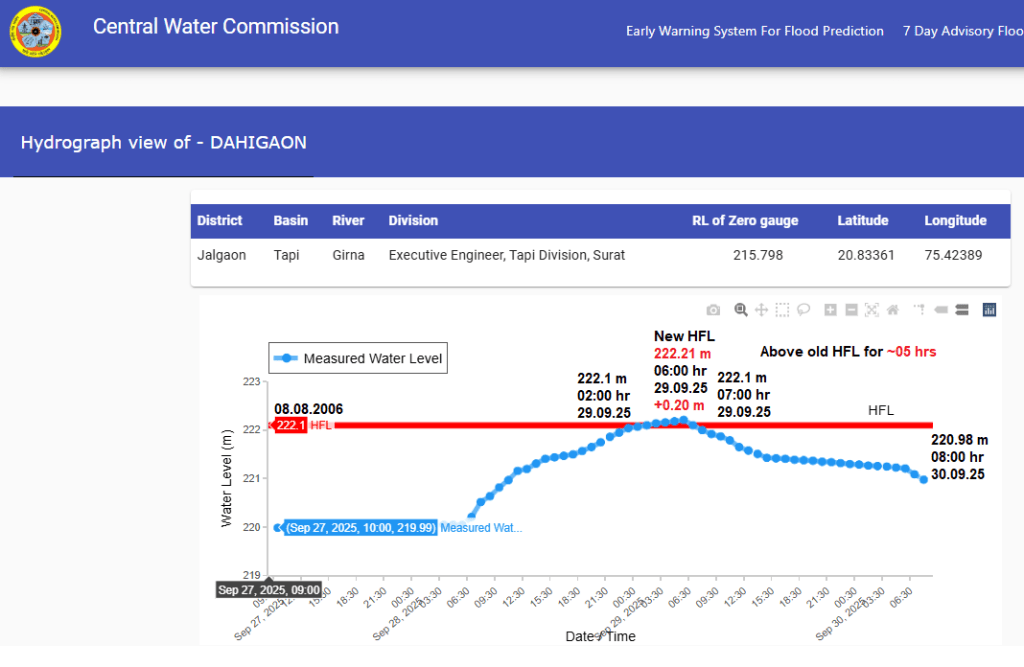Viewport: 1024px width, 667px height.
Task: Choose the Lasso Select tool
Action: [803, 310]
